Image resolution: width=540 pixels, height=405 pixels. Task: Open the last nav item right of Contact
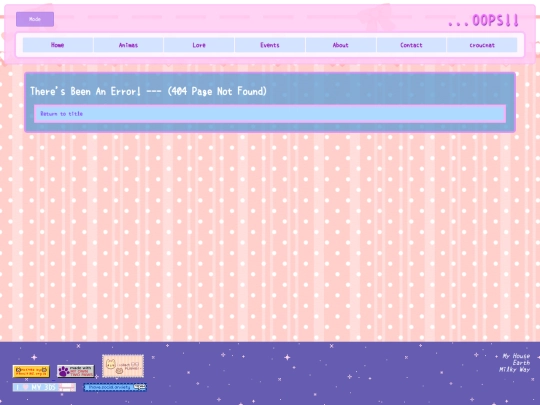click(x=482, y=45)
